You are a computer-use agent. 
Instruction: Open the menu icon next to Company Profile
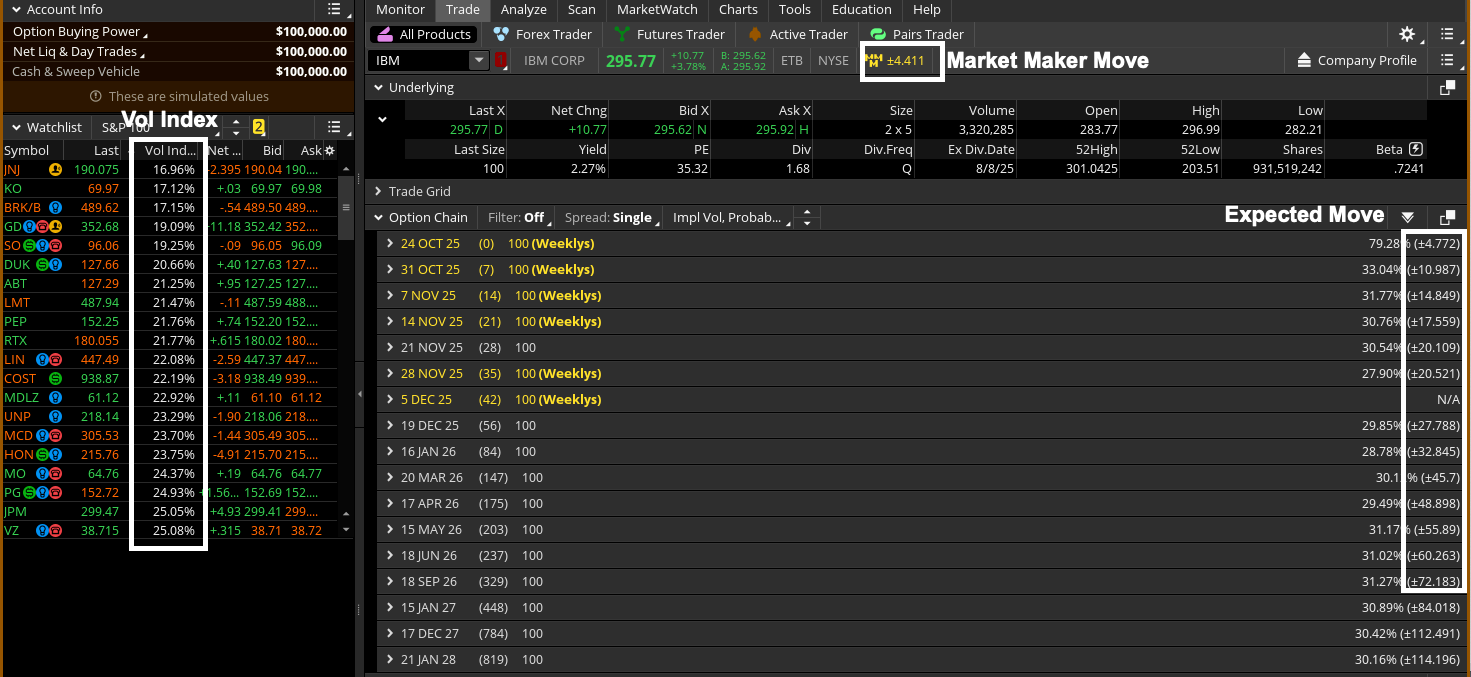[x=1447, y=61]
